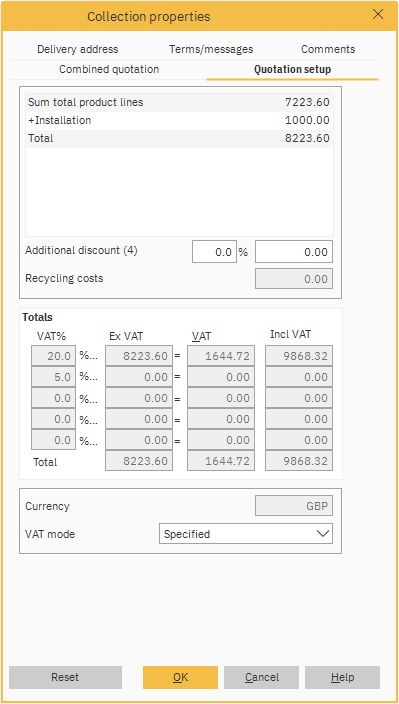Expand the VAT mode dropdown arrow
The width and height of the screenshot is (399, 704).
coord(323,533)
